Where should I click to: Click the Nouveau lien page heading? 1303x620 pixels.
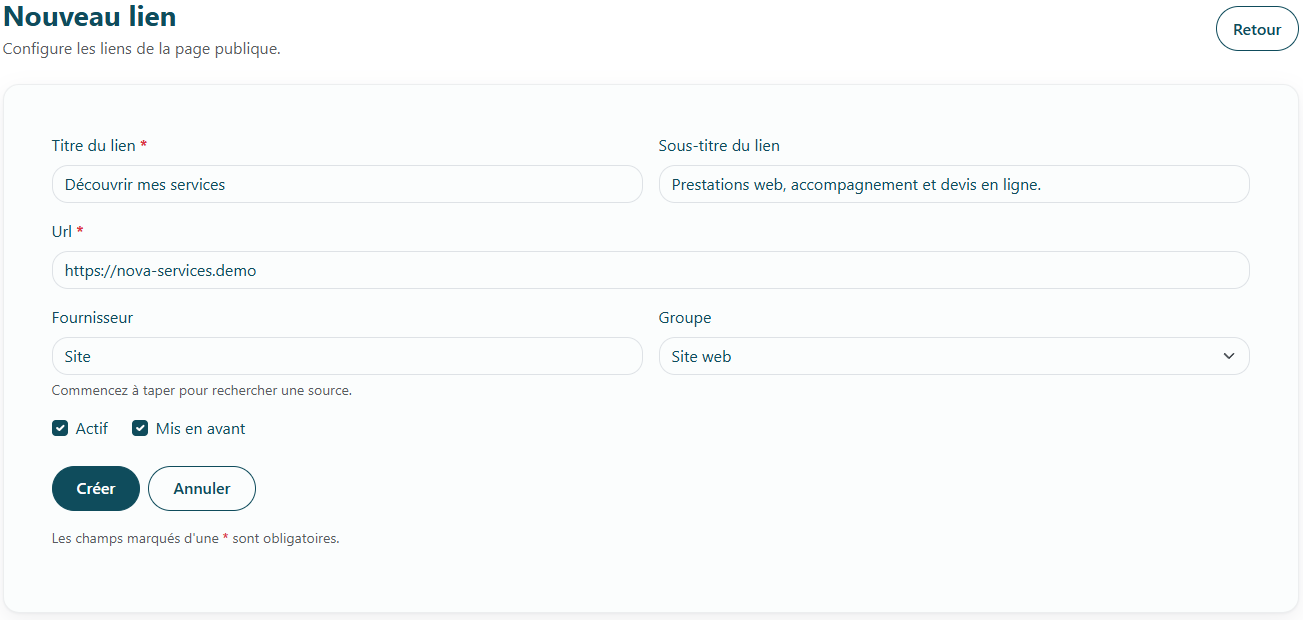pyautogui.click(x=90, y=16)
